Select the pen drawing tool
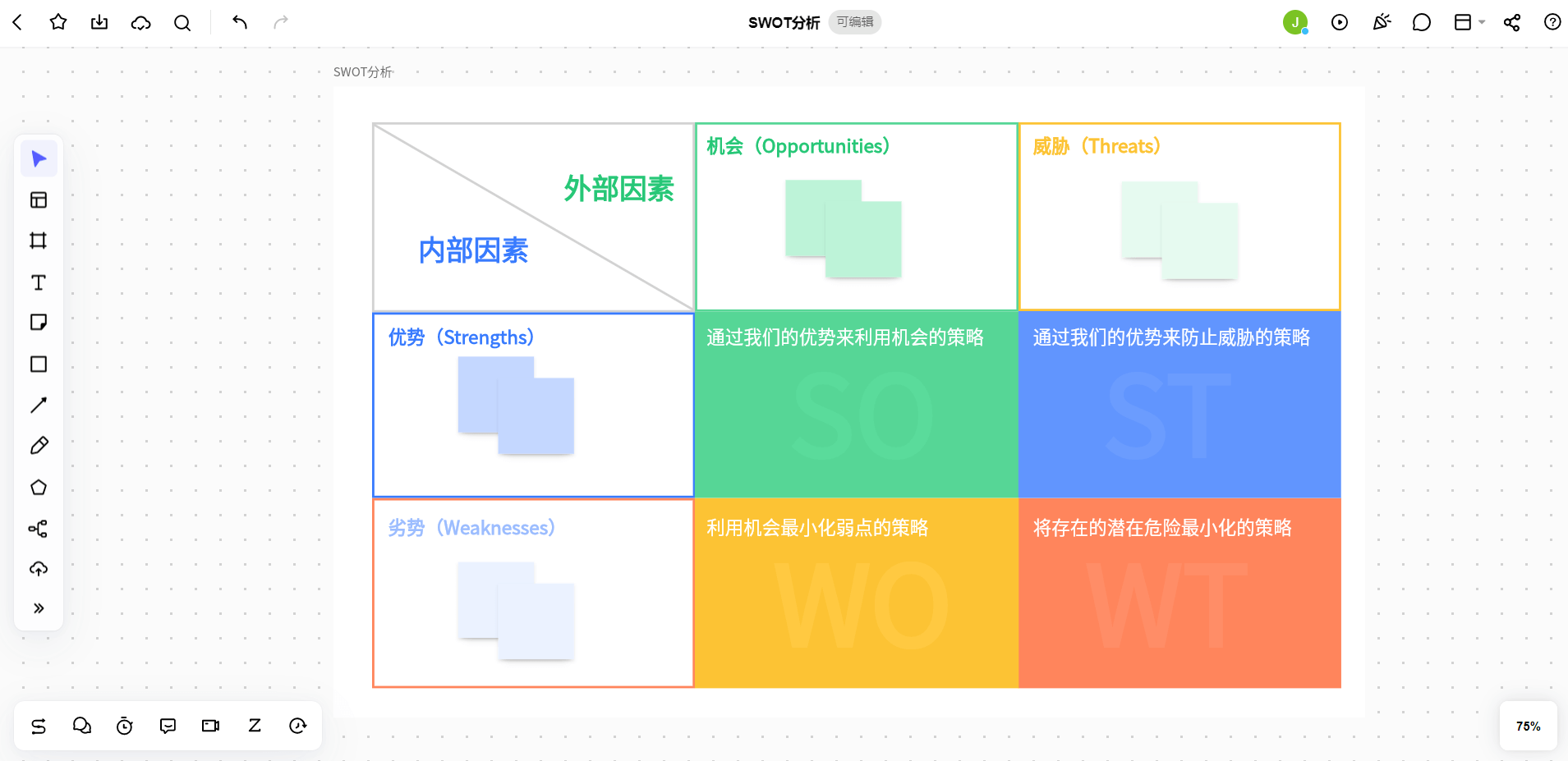1568x761 pixels. 39,446
